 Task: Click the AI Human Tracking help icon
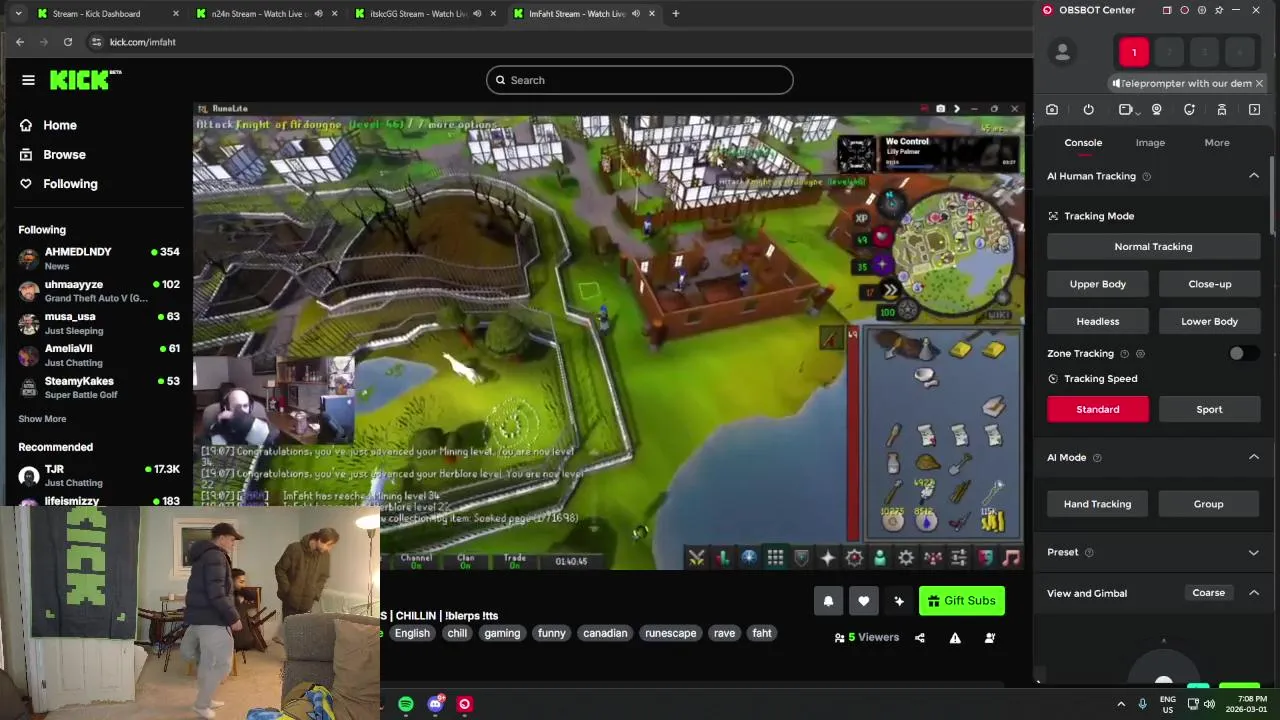pyautogui.click(x=1147, y=176)
